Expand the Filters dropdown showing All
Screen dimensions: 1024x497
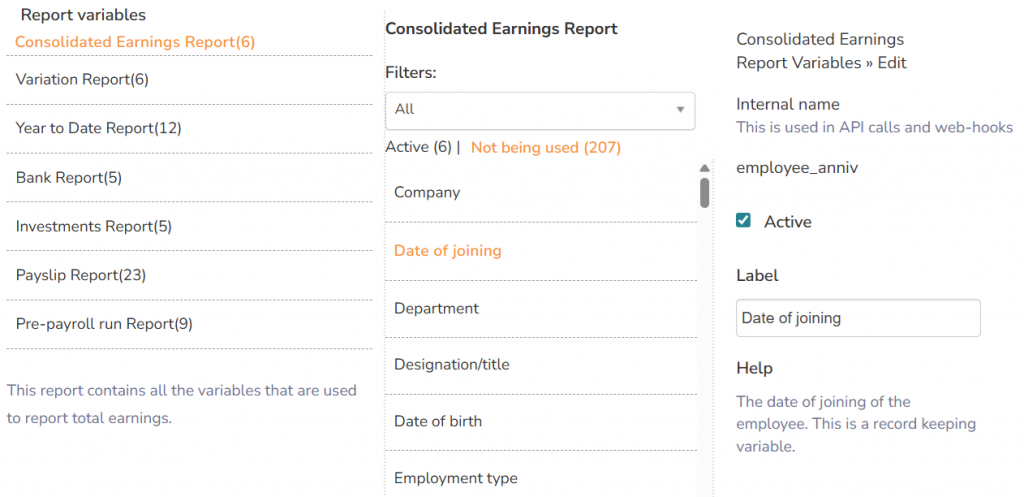pyautogui.click(x=530, y=109)
